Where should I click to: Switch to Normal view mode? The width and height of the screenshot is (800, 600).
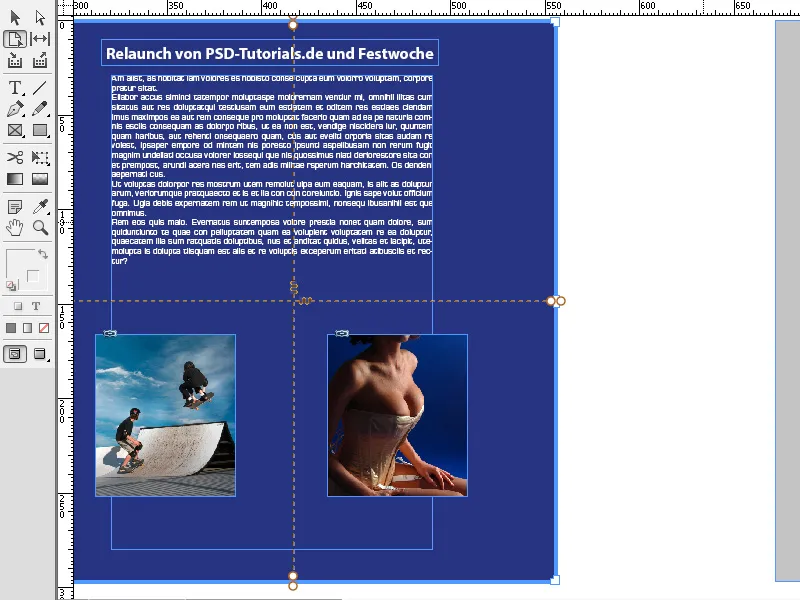(x=15, y=354)
